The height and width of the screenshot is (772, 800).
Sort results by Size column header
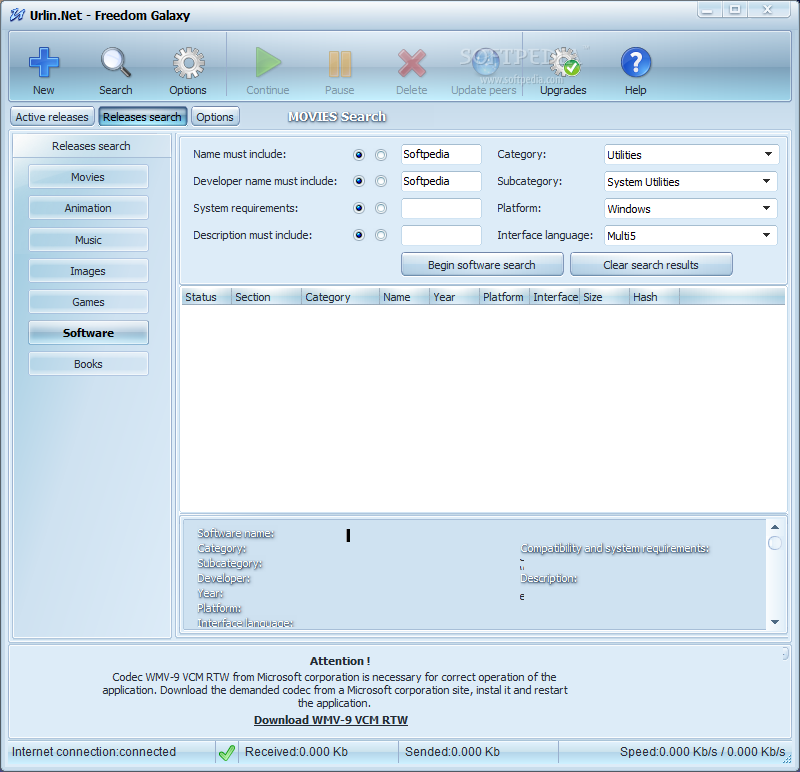(x=604, y=297)
